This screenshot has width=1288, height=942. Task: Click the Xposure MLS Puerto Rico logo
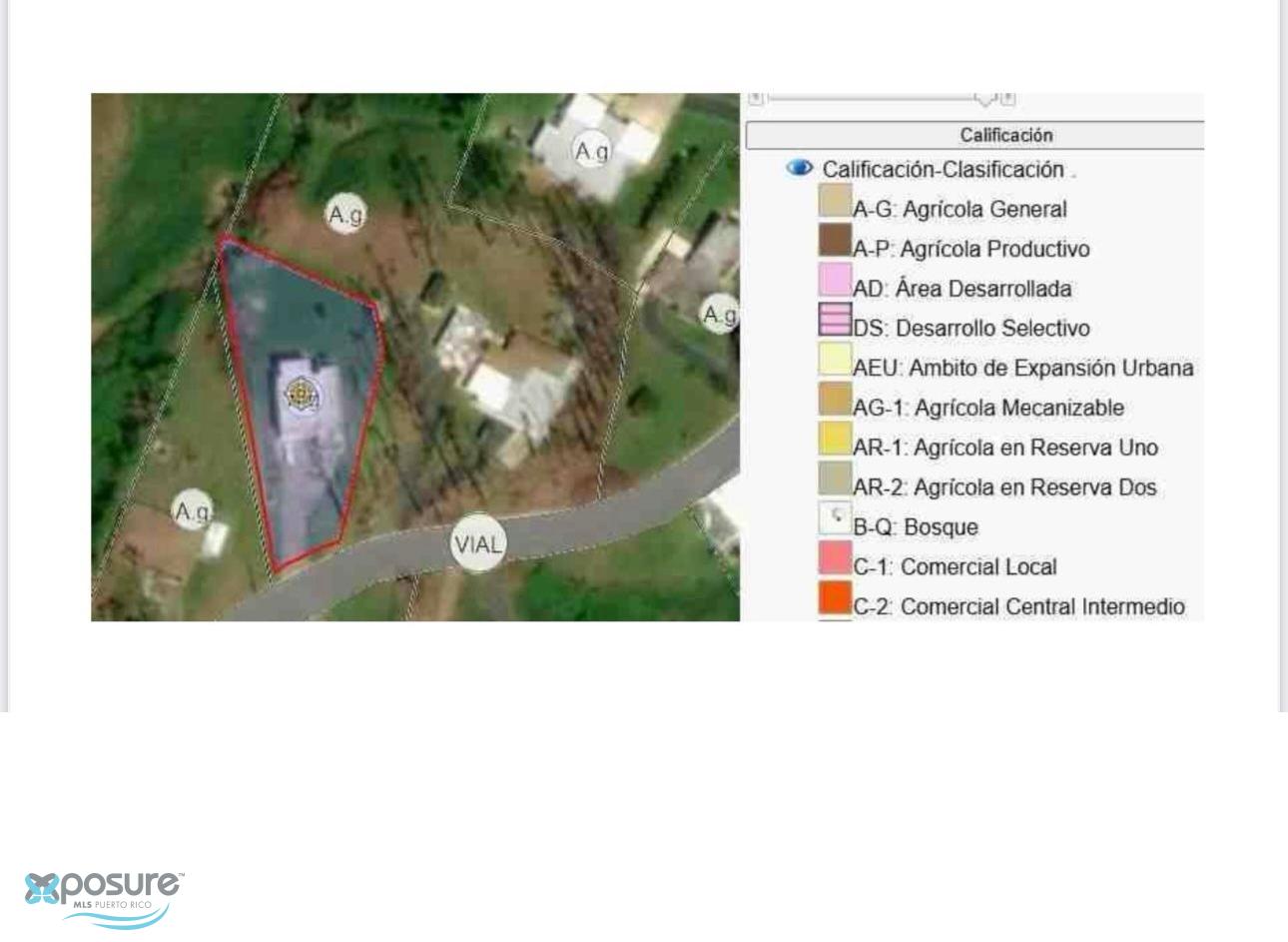(105, 896)
